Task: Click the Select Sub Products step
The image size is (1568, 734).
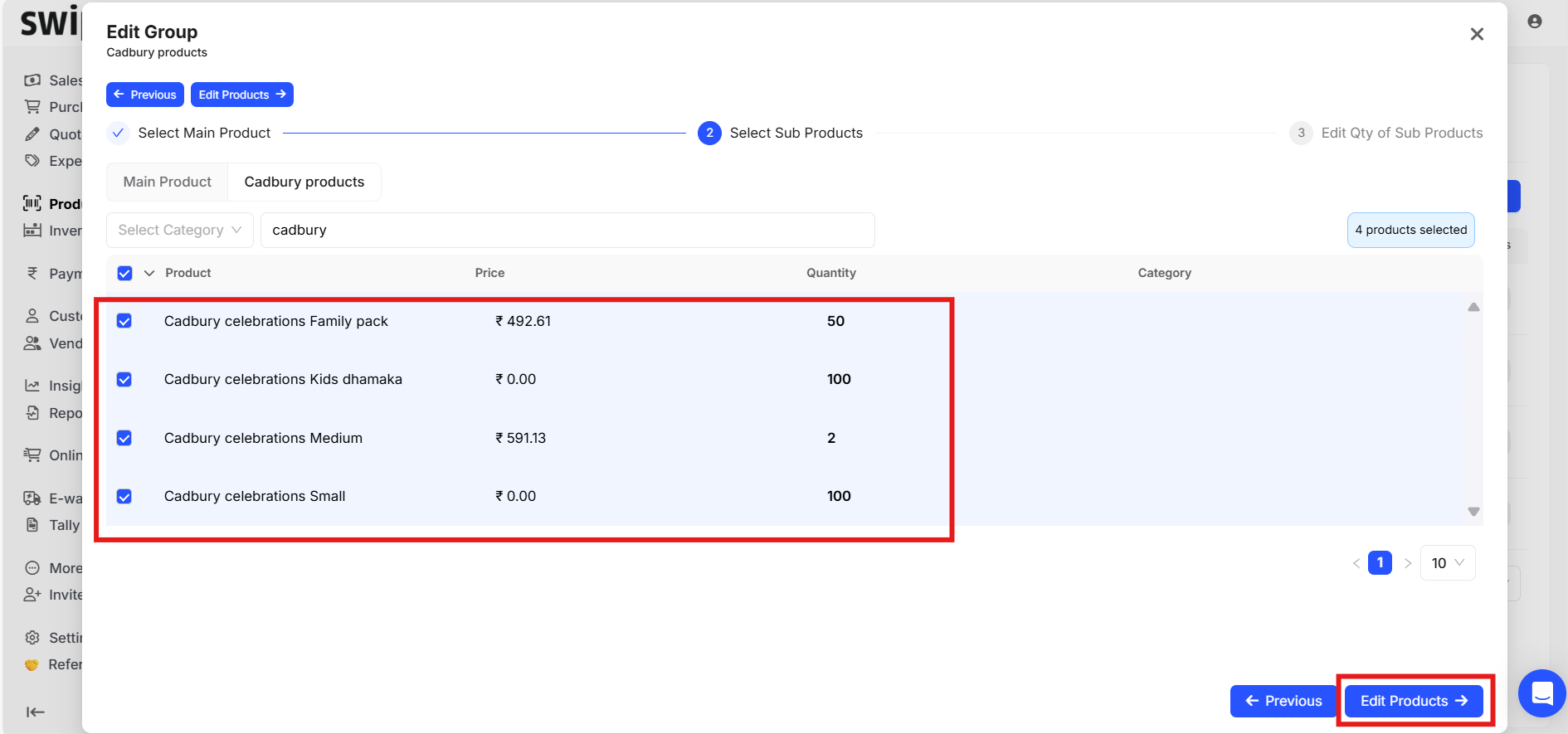Action: pos(781,133)
